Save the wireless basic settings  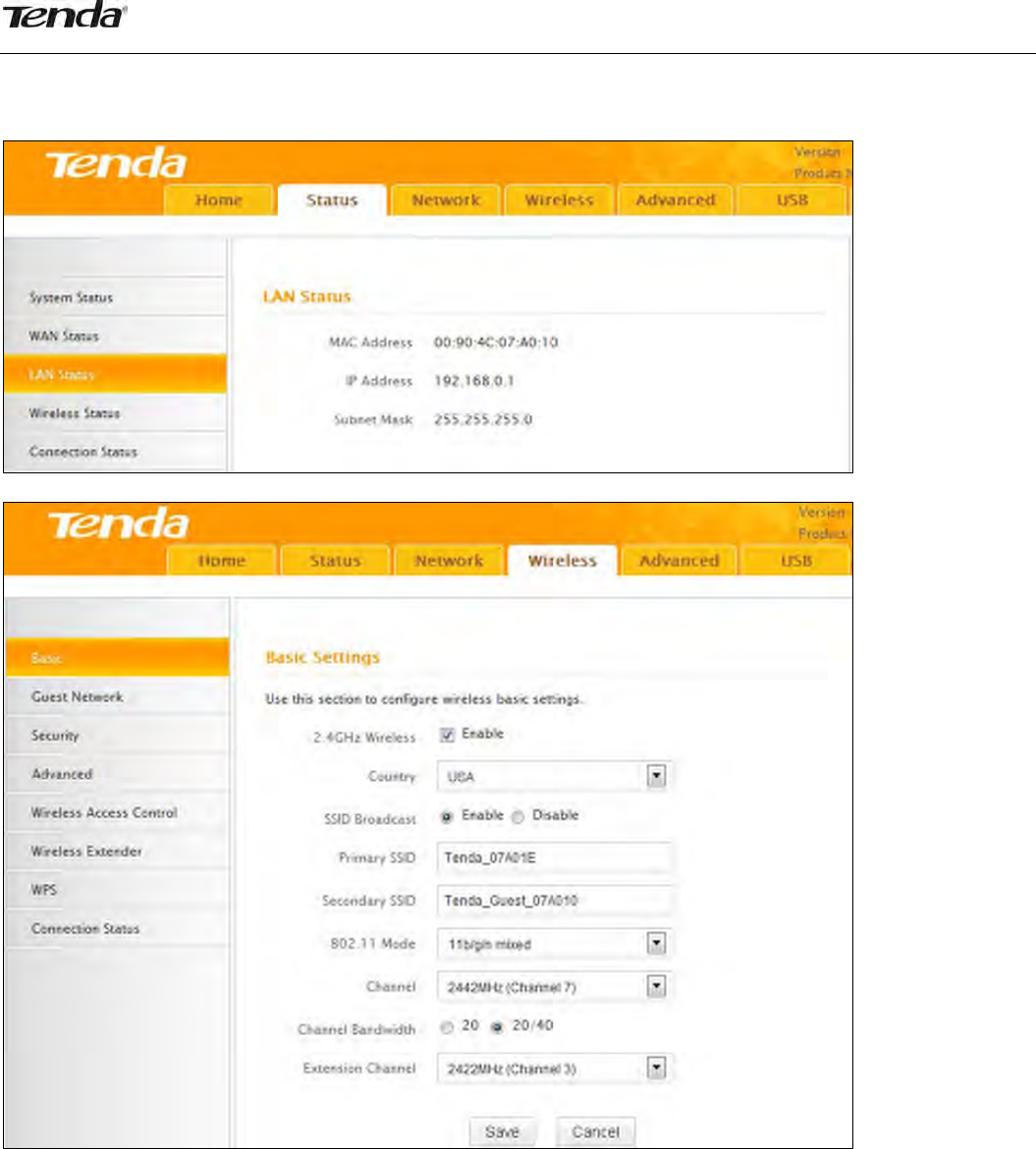(x=502, y=1131)
